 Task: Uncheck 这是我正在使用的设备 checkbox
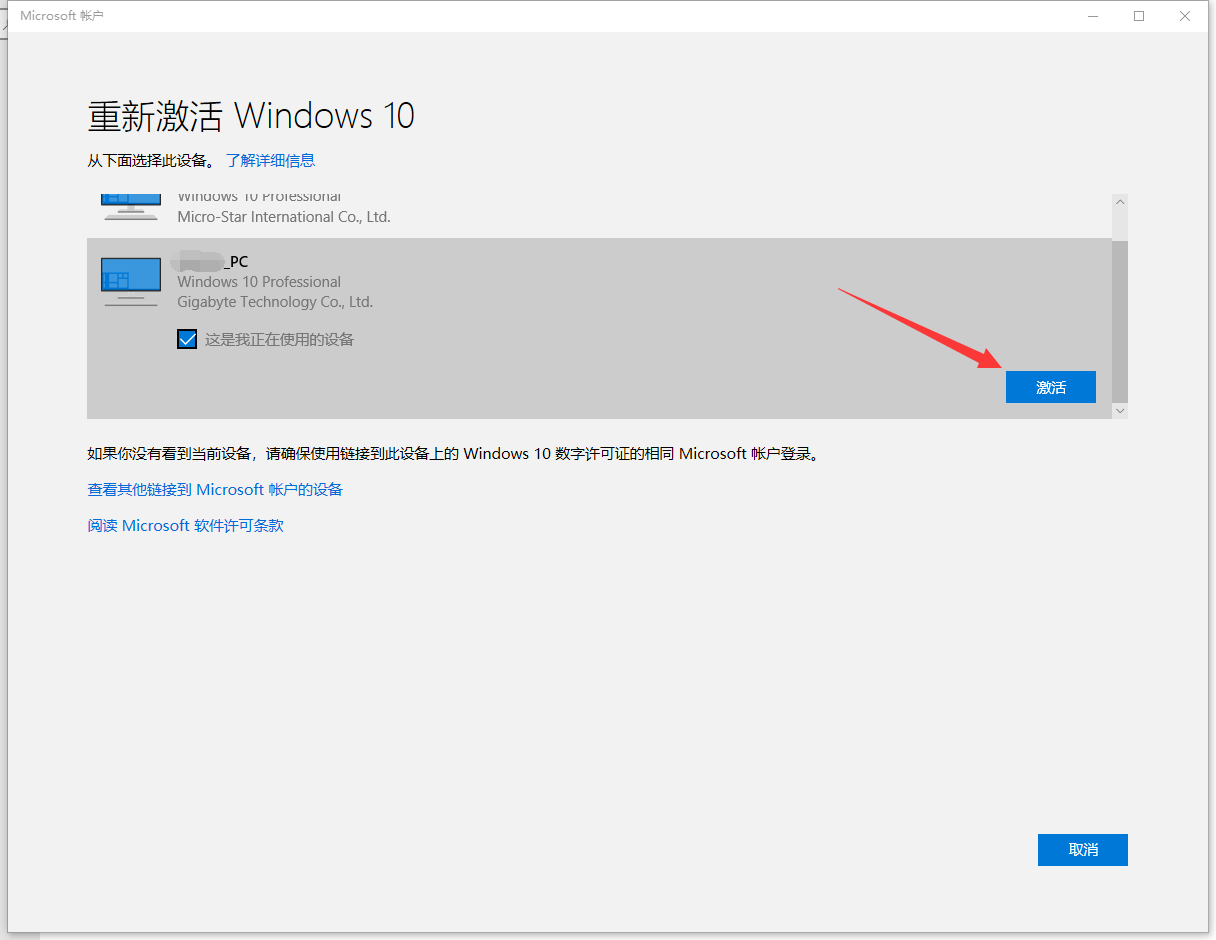click(187, 339)
